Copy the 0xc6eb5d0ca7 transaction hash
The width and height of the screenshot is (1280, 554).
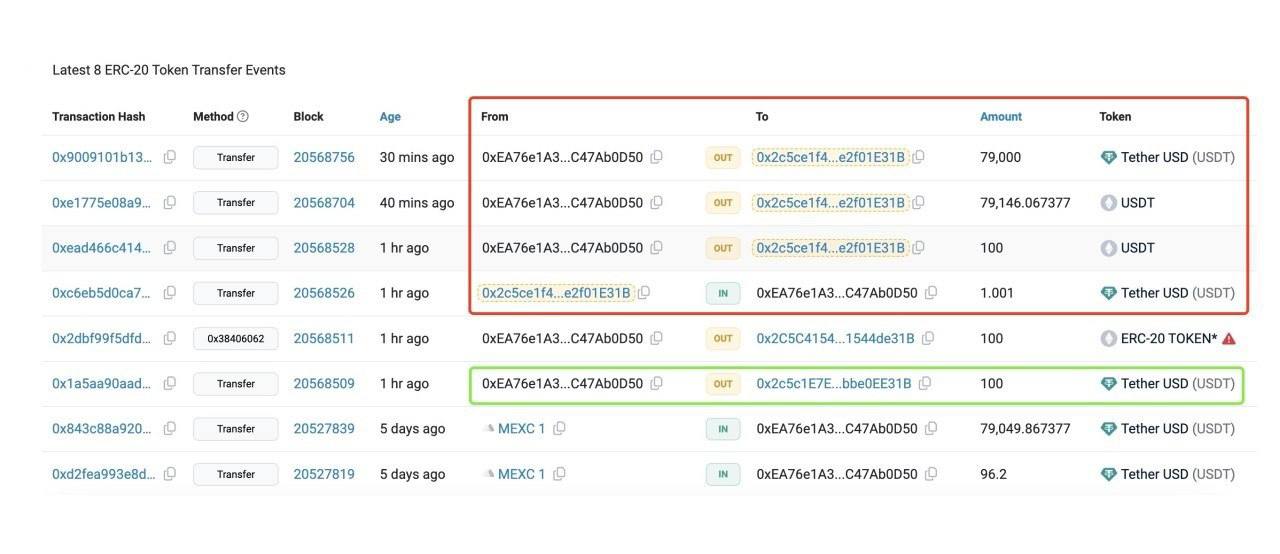click(x=170, y=293)
